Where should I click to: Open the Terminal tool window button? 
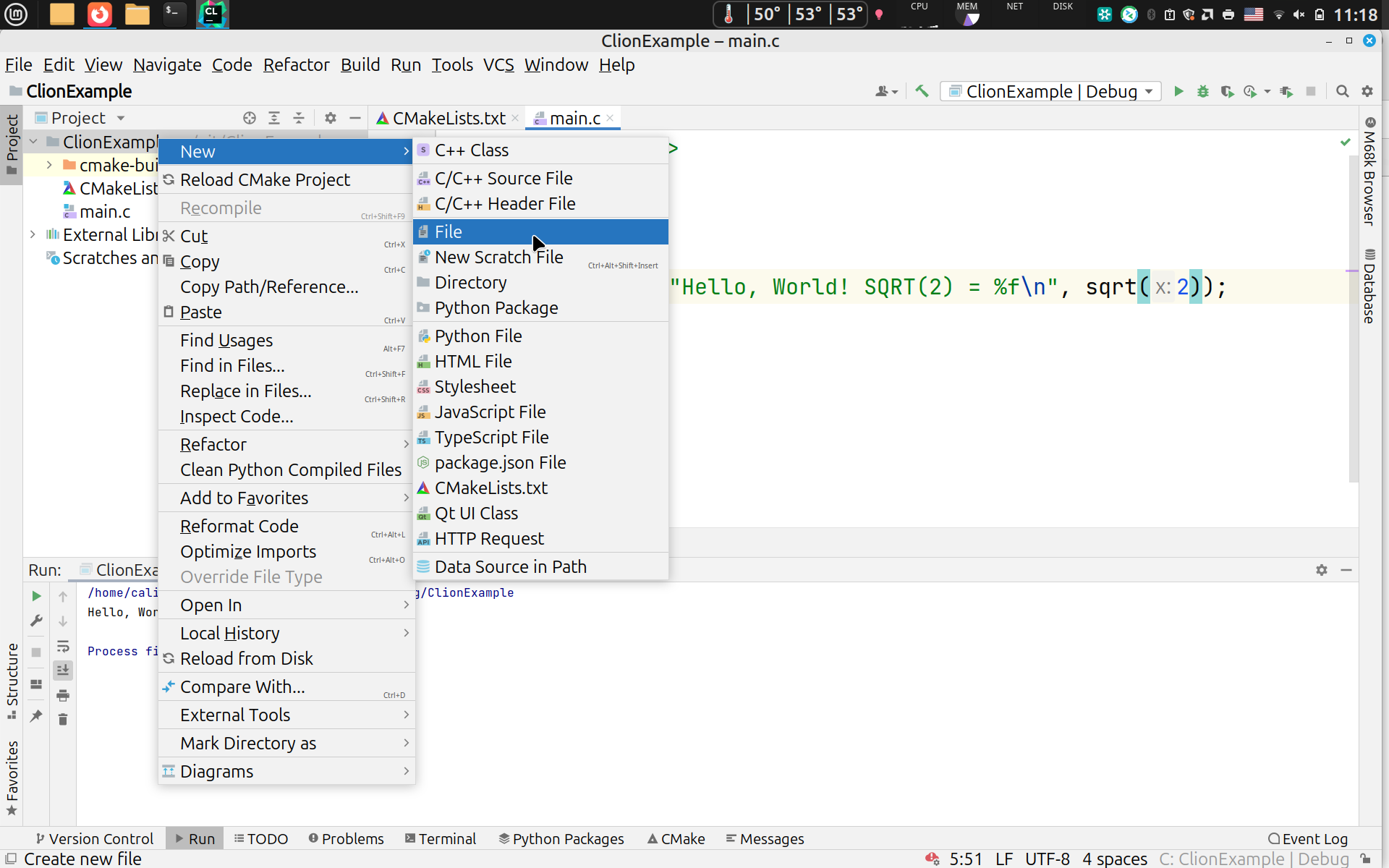(x=441, y=838)
